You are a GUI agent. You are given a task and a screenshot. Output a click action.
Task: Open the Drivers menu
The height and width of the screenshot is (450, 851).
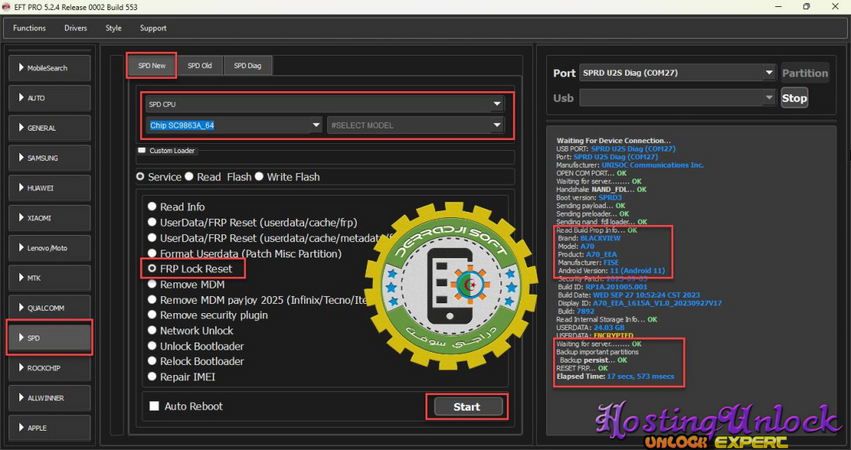pos(75,28)
